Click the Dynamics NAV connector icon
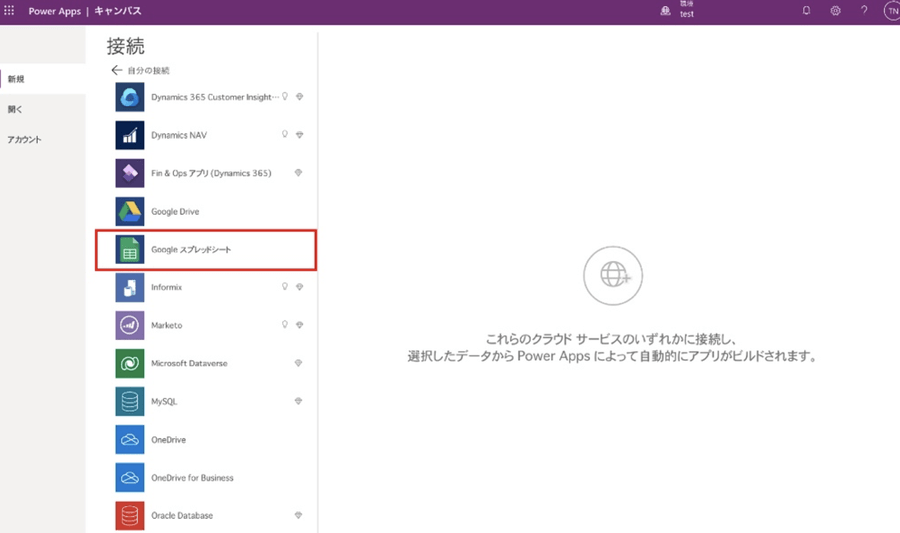900x533 pixels. coord(130,135)
